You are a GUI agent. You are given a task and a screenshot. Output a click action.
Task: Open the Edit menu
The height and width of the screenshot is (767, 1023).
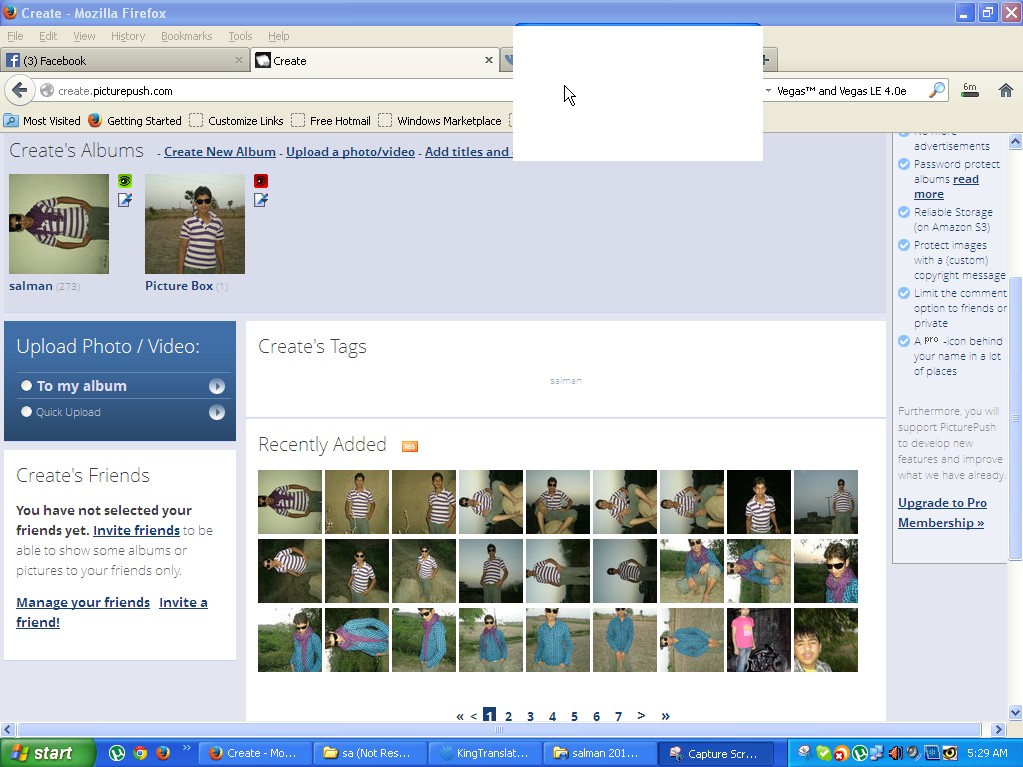pos(48,36)
